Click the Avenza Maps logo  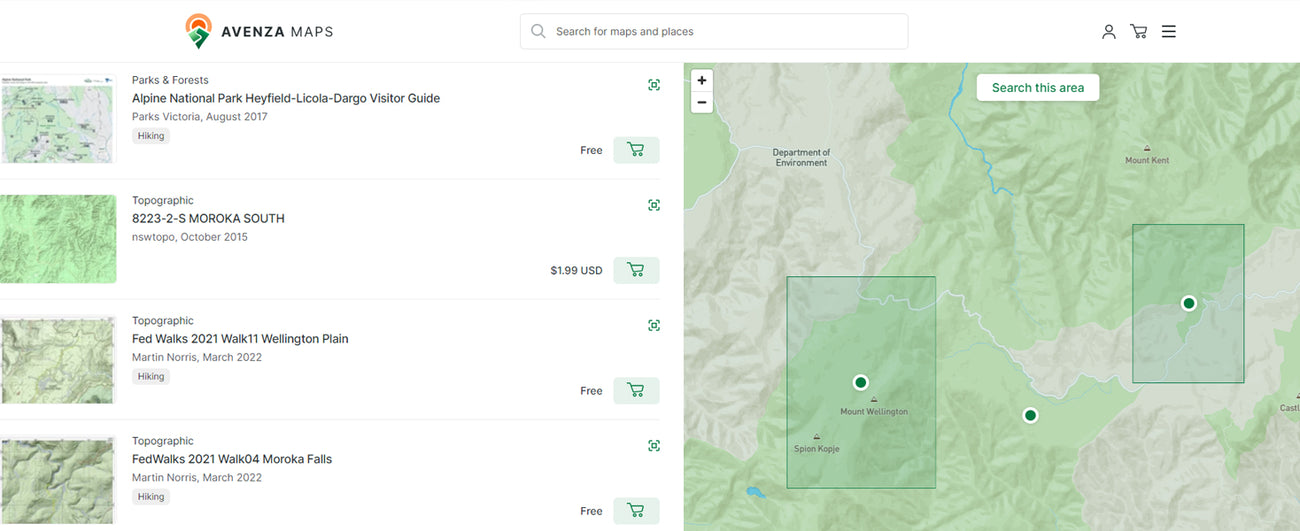(x=260, y=32)
